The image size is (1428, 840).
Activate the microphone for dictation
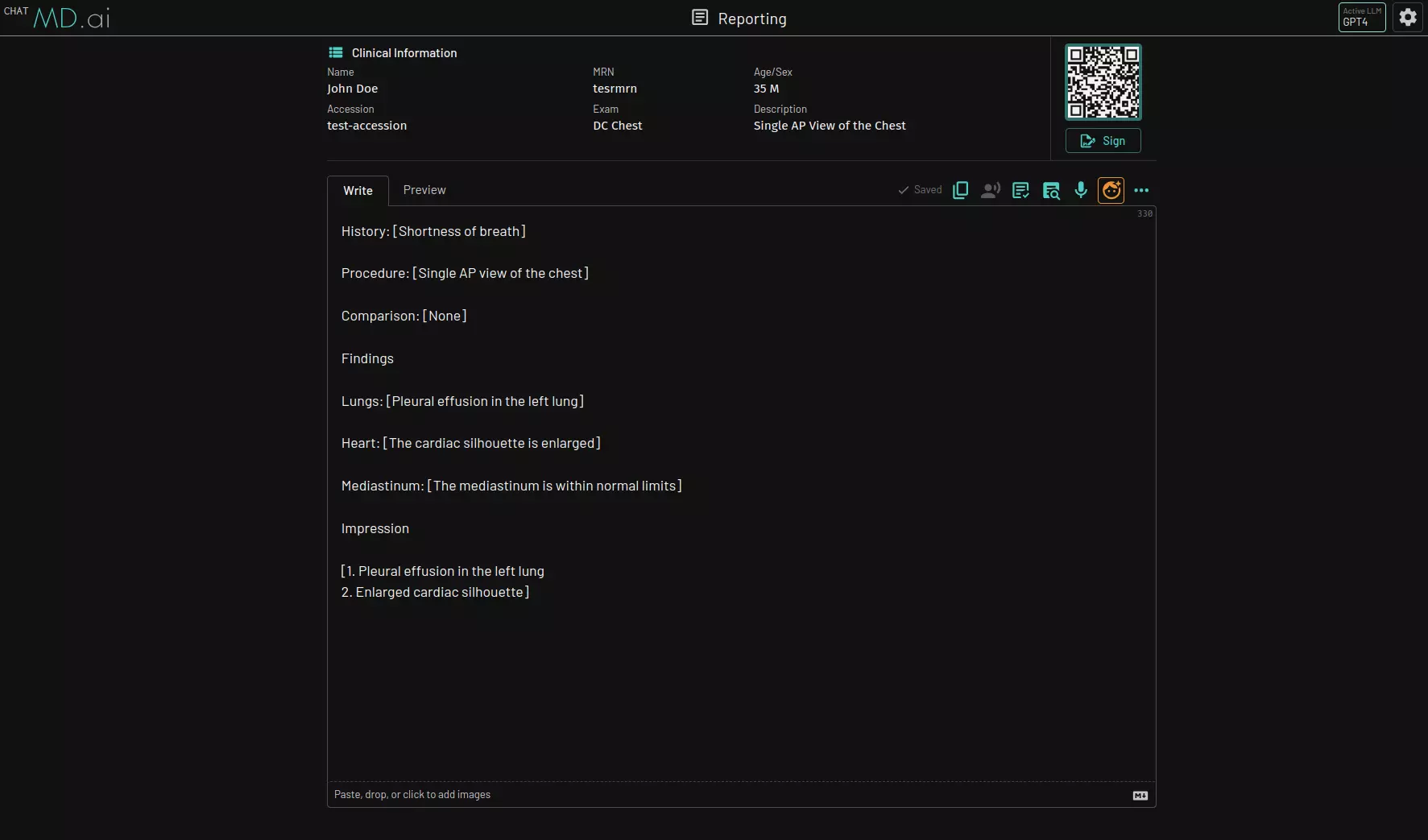coord(1081,190)
